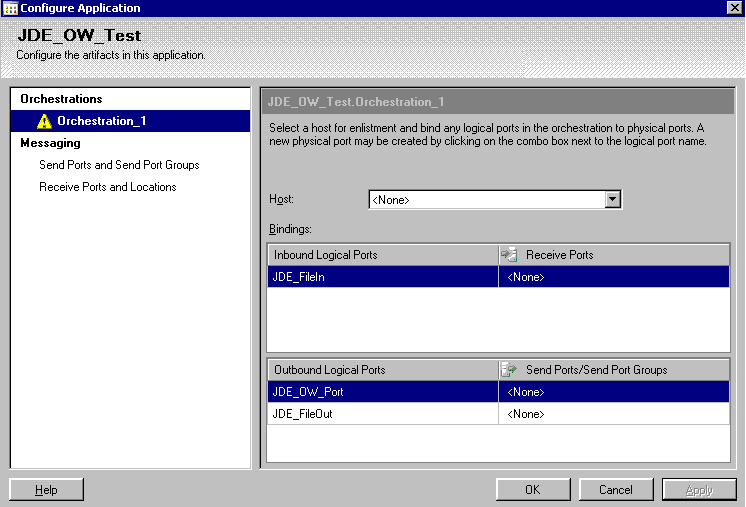Click the Send Ports/Send Port Groups header text
The image size is (746, 507).
[x=597, y=370]
